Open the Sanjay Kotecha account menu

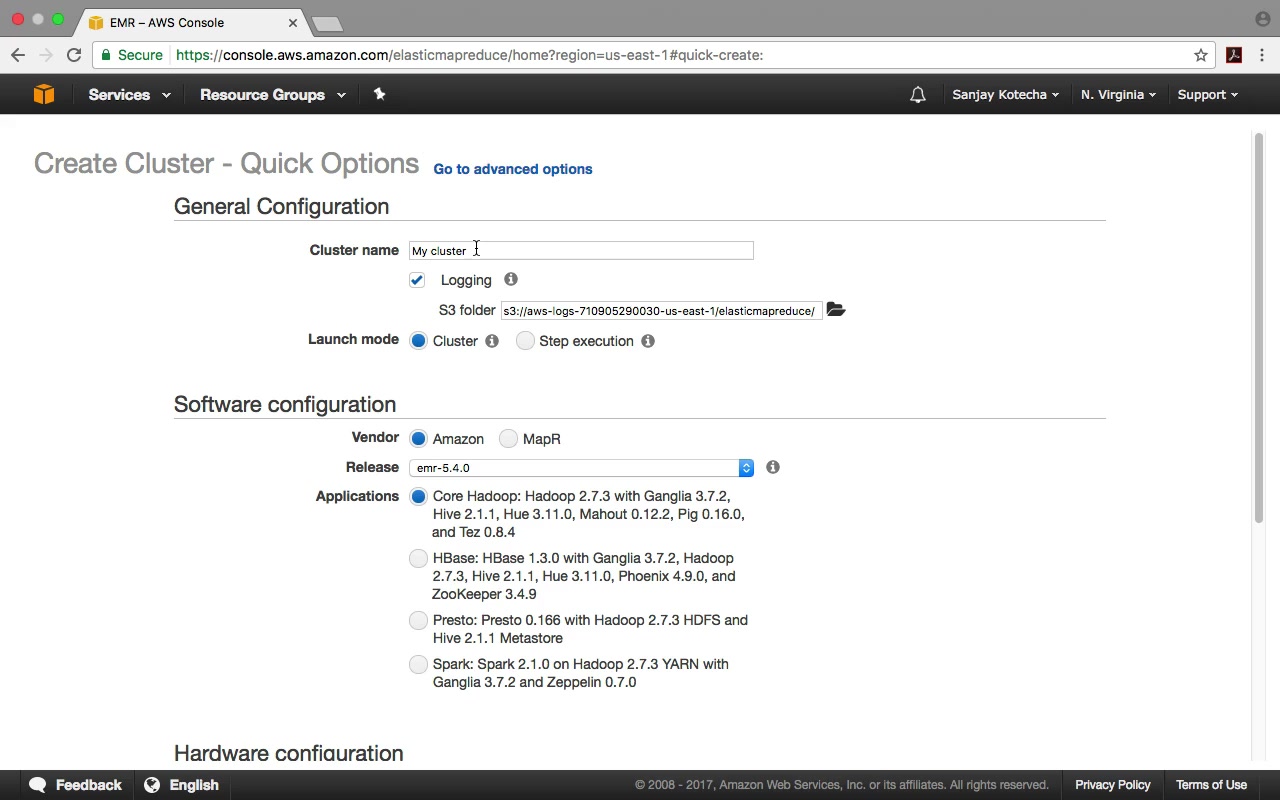coord(1005,95)
